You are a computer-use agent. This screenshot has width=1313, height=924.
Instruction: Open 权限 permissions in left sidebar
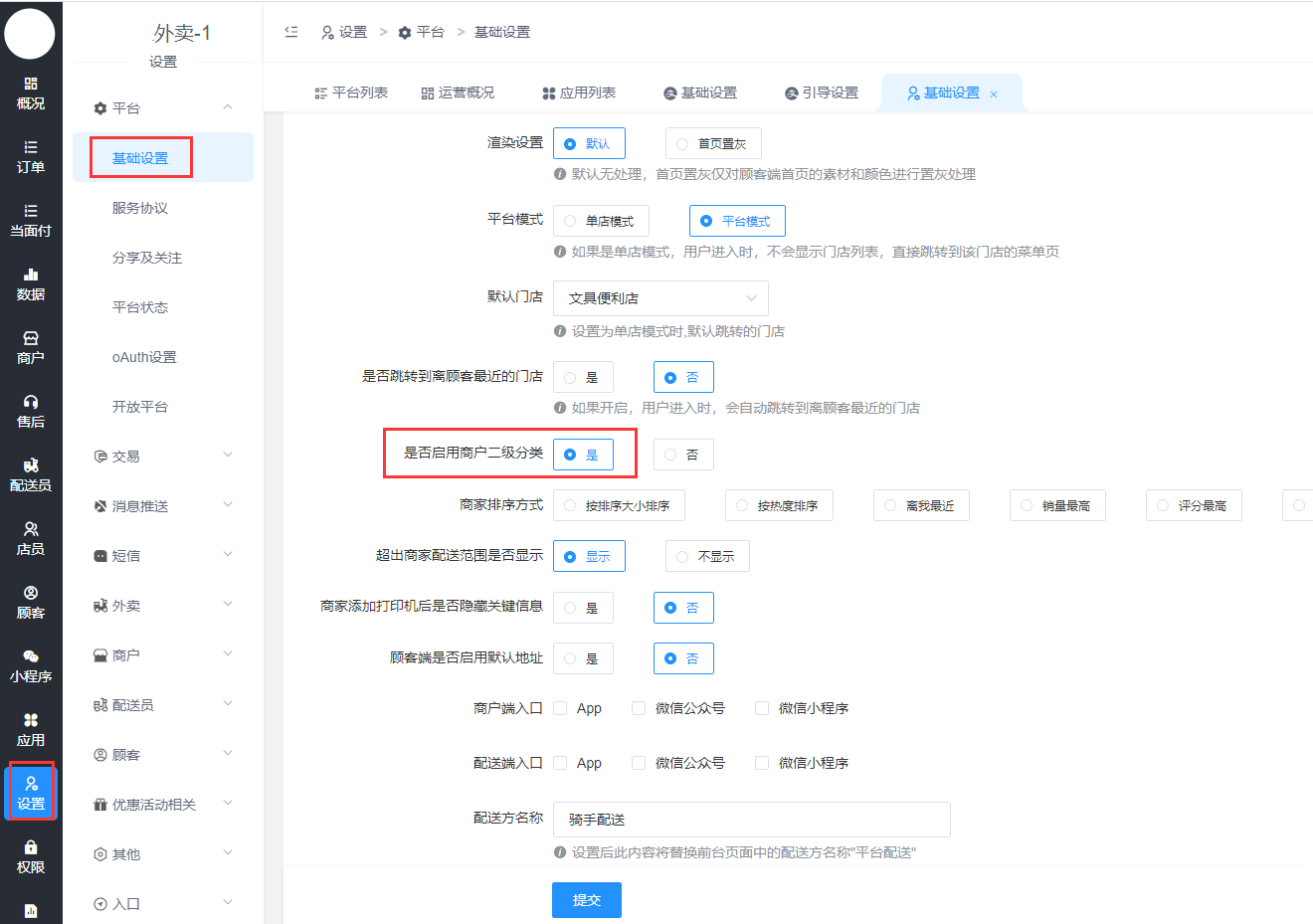pos(31,857)
